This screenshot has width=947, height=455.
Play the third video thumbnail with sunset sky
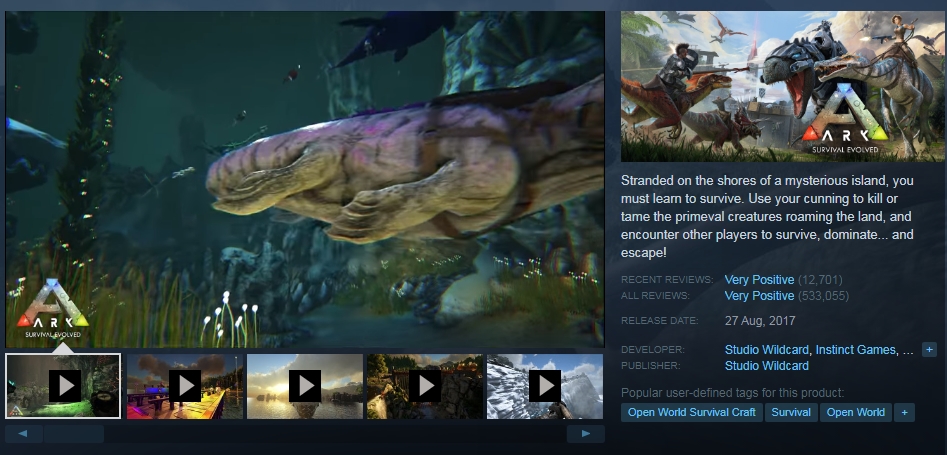tap(305, 386)
